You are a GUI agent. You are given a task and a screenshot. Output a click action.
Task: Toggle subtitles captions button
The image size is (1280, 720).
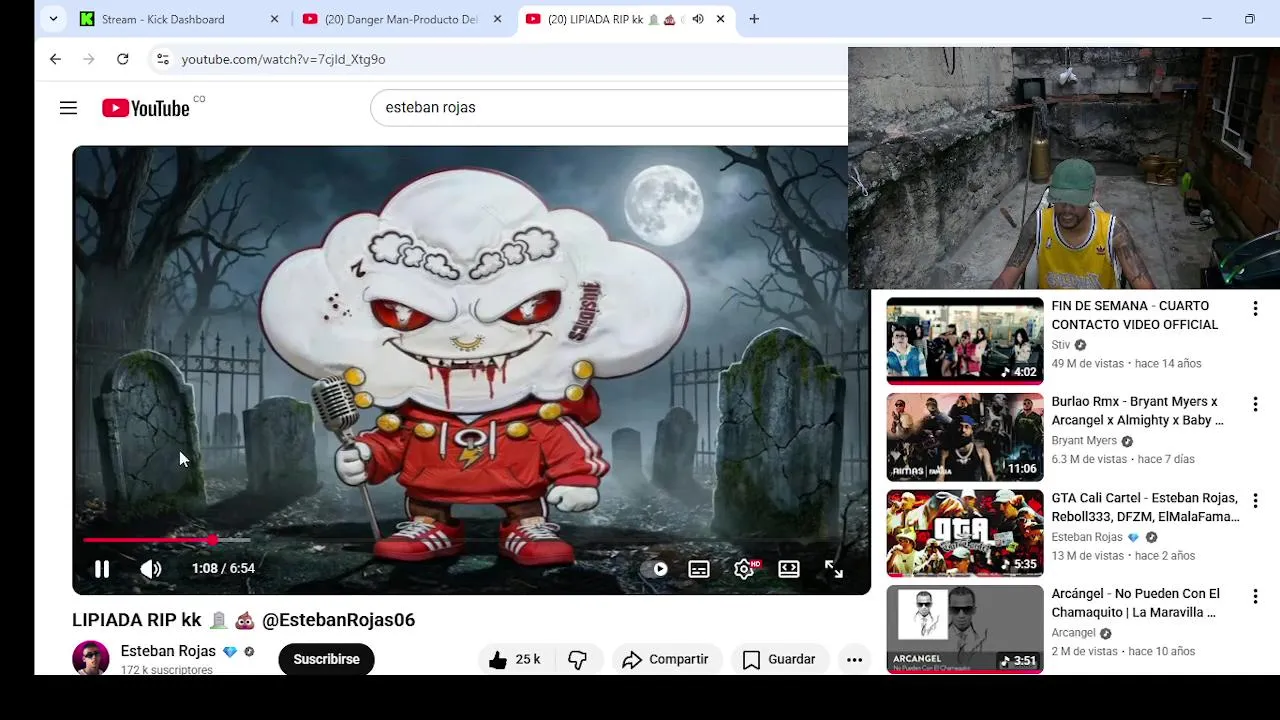click(x=699, y=569)
